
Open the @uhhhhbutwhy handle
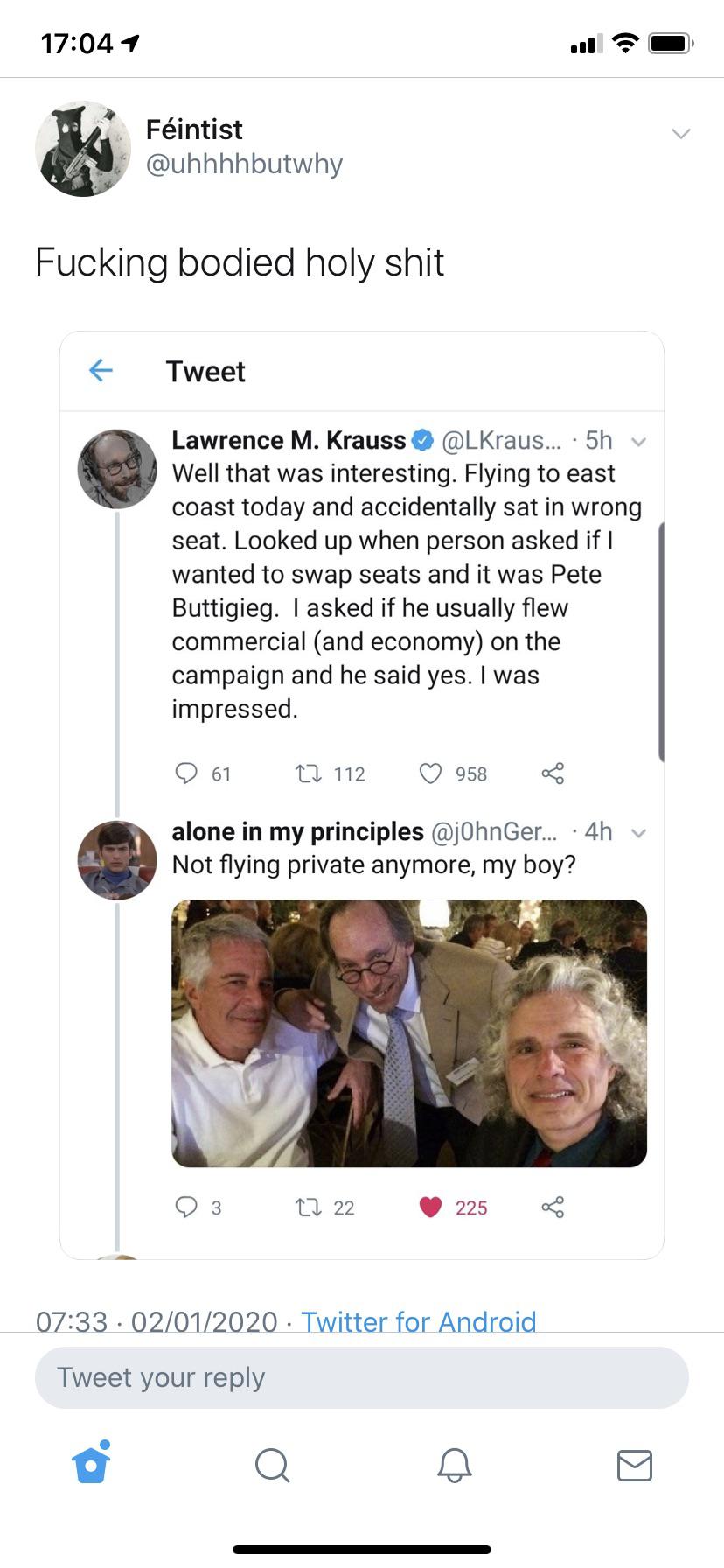coord(244,164)
